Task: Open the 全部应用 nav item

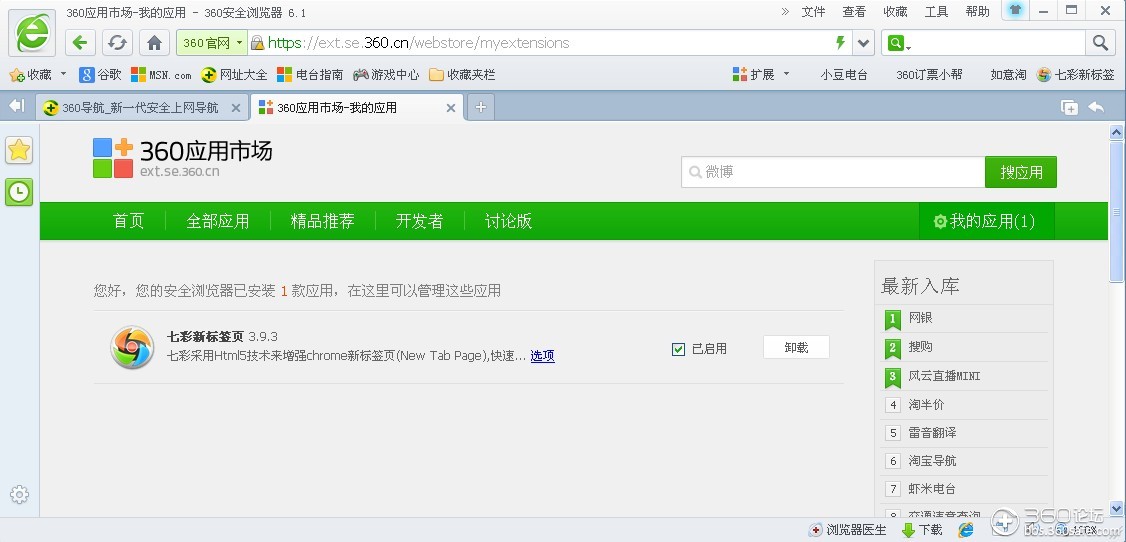Action: pos(218,221)
